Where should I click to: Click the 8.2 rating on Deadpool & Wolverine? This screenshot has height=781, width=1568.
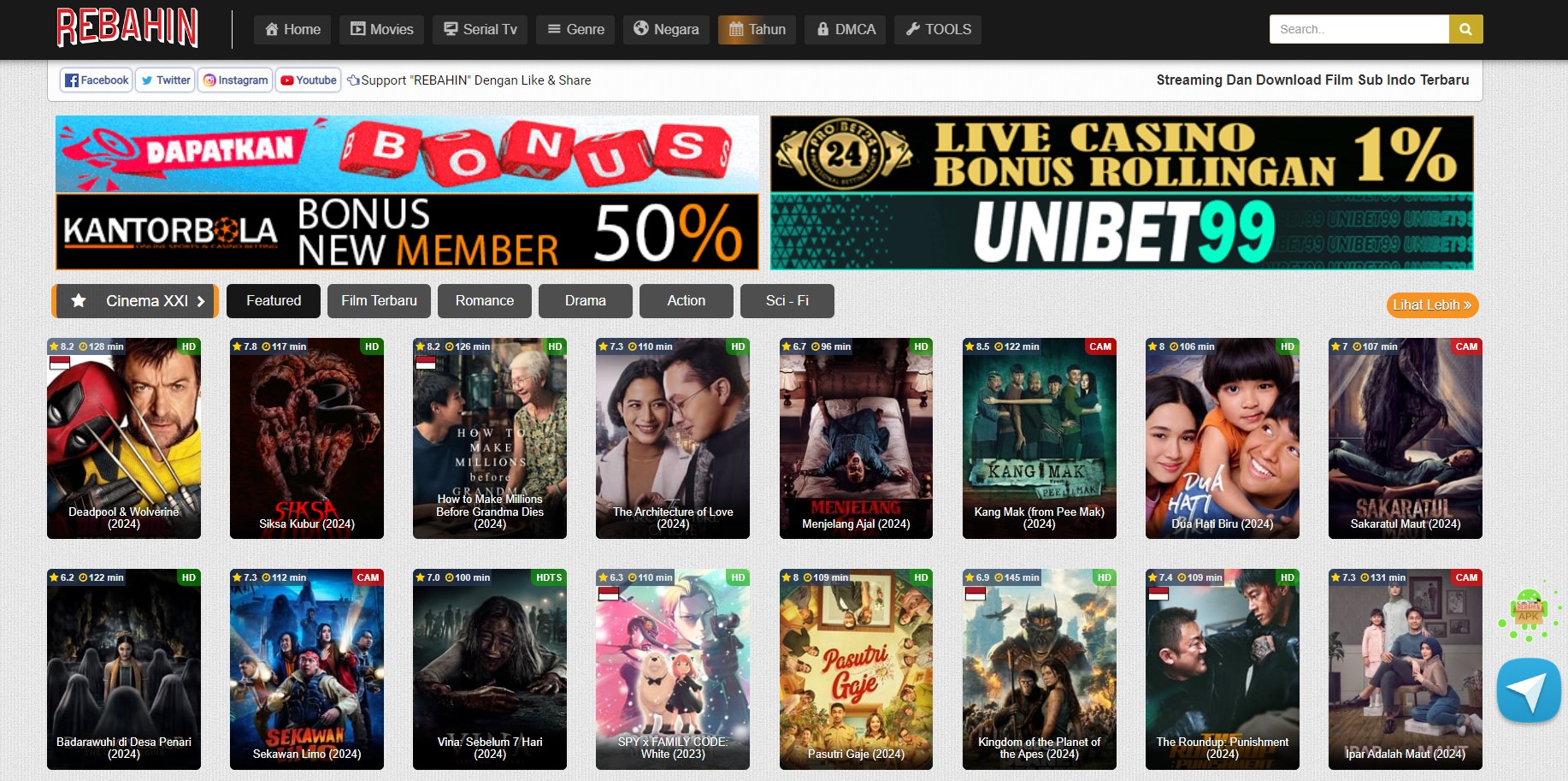point(62,346)
